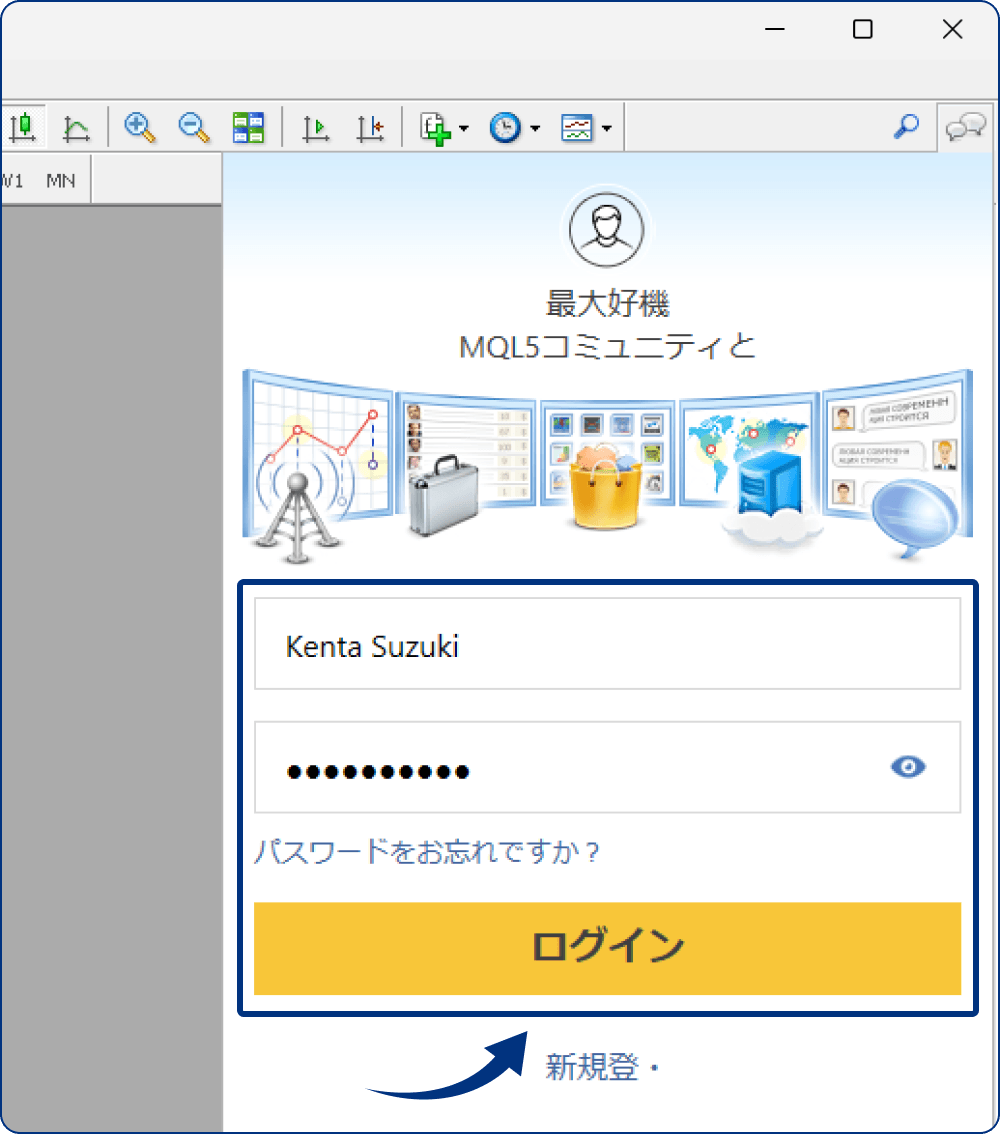Image resolution: width=1000 pixels, height=1134 pixels.
Task: Select the MN timeframe tab
Action: (x=61, y=181)
